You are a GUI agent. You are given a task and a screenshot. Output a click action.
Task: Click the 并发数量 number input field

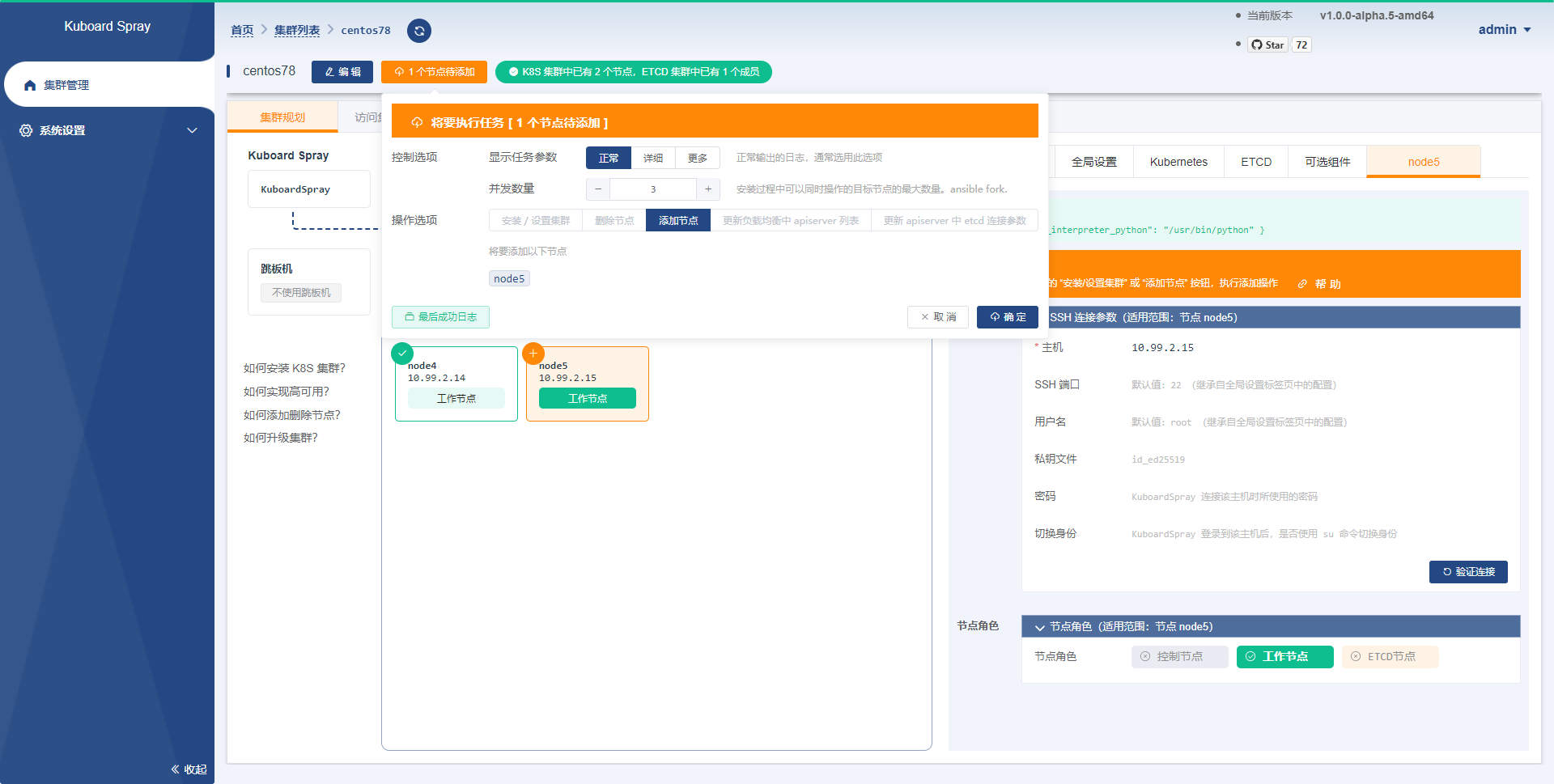653,189
